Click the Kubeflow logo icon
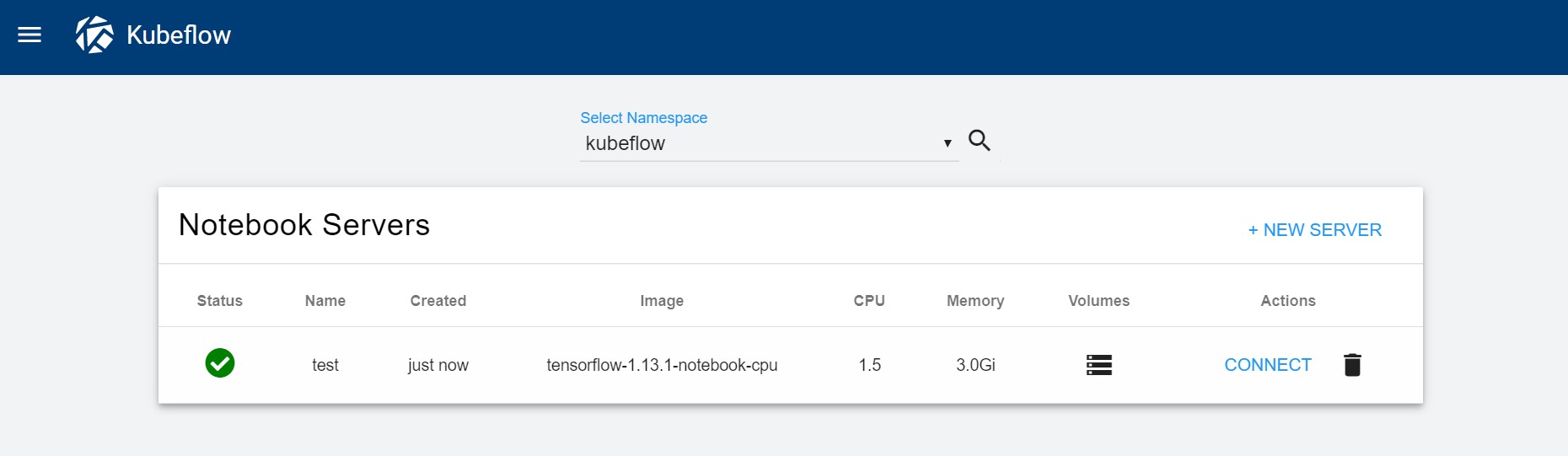Image resolution: width=1568 pixels, height=456 pixels. coord(94,35)
